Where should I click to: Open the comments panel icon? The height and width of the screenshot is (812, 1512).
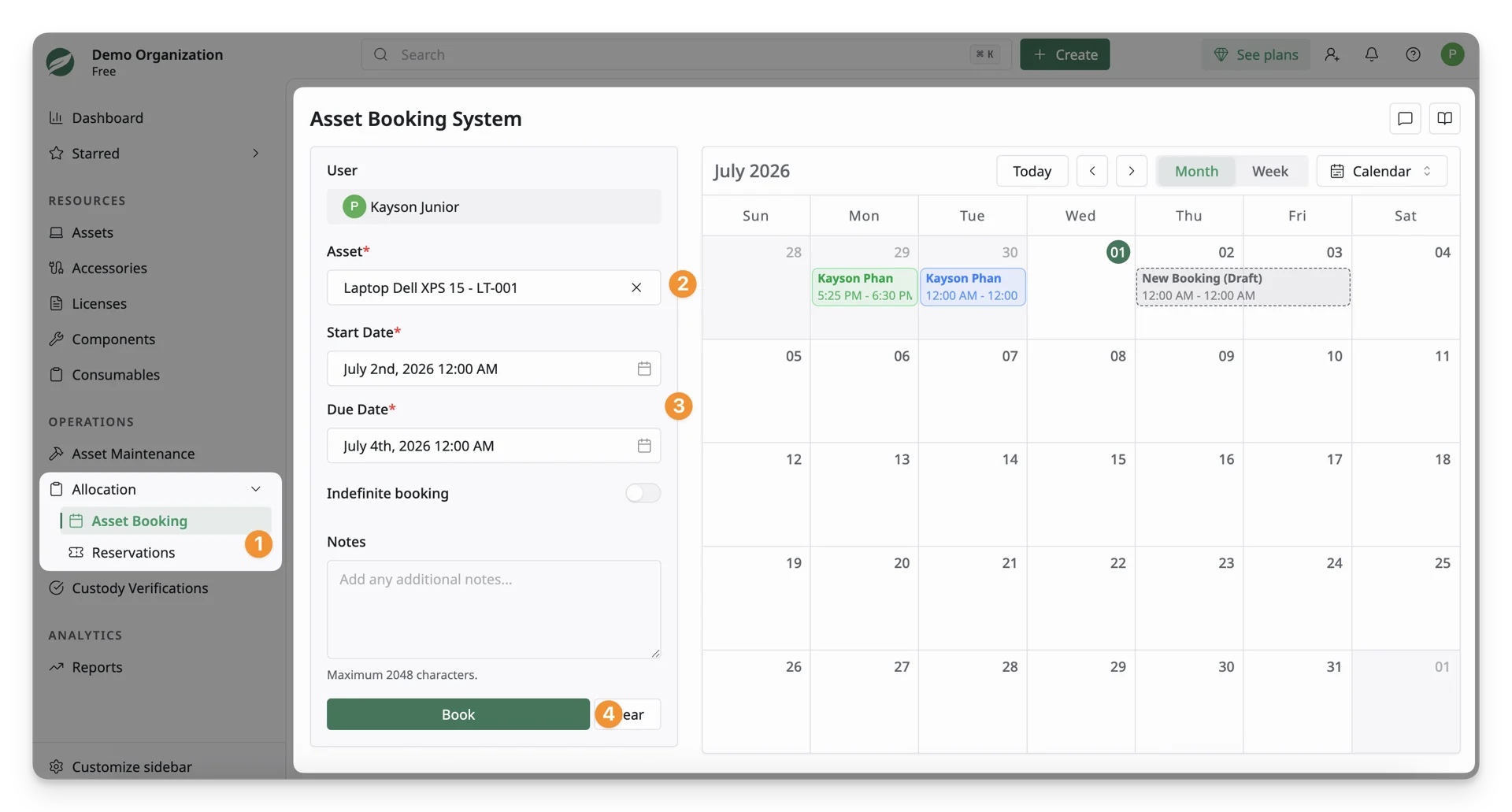(x=1405, y=118)
